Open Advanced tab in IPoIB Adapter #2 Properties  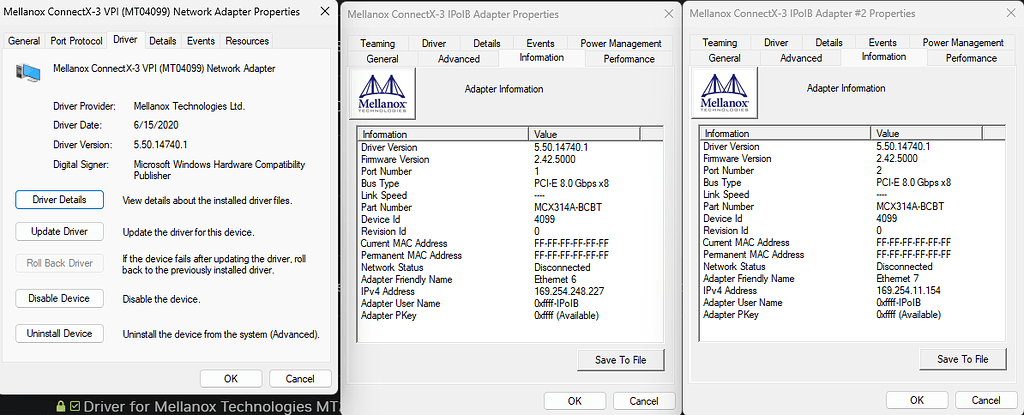(801, 58)
